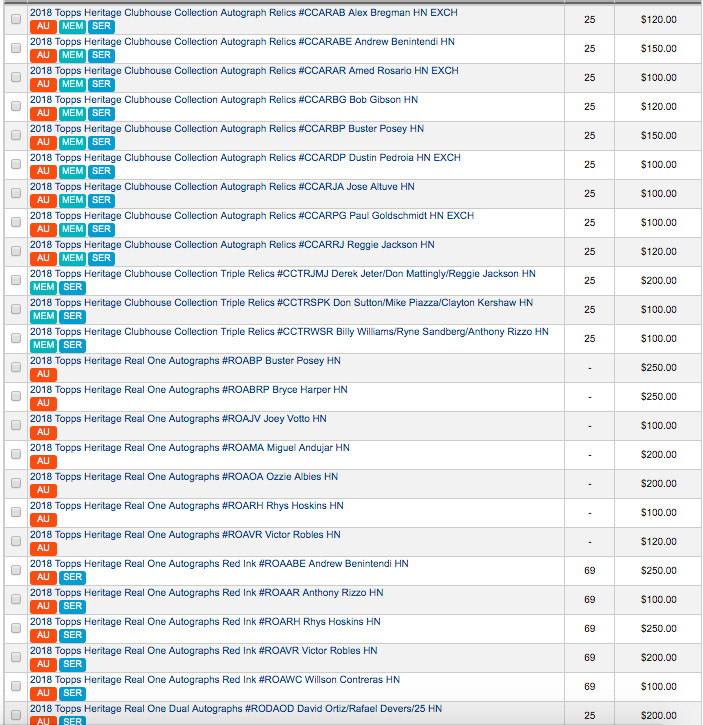Open Joey Votto ROAJV autograph link
The width and height of the screenshot is (703, 725).
(x=178, y=419)
